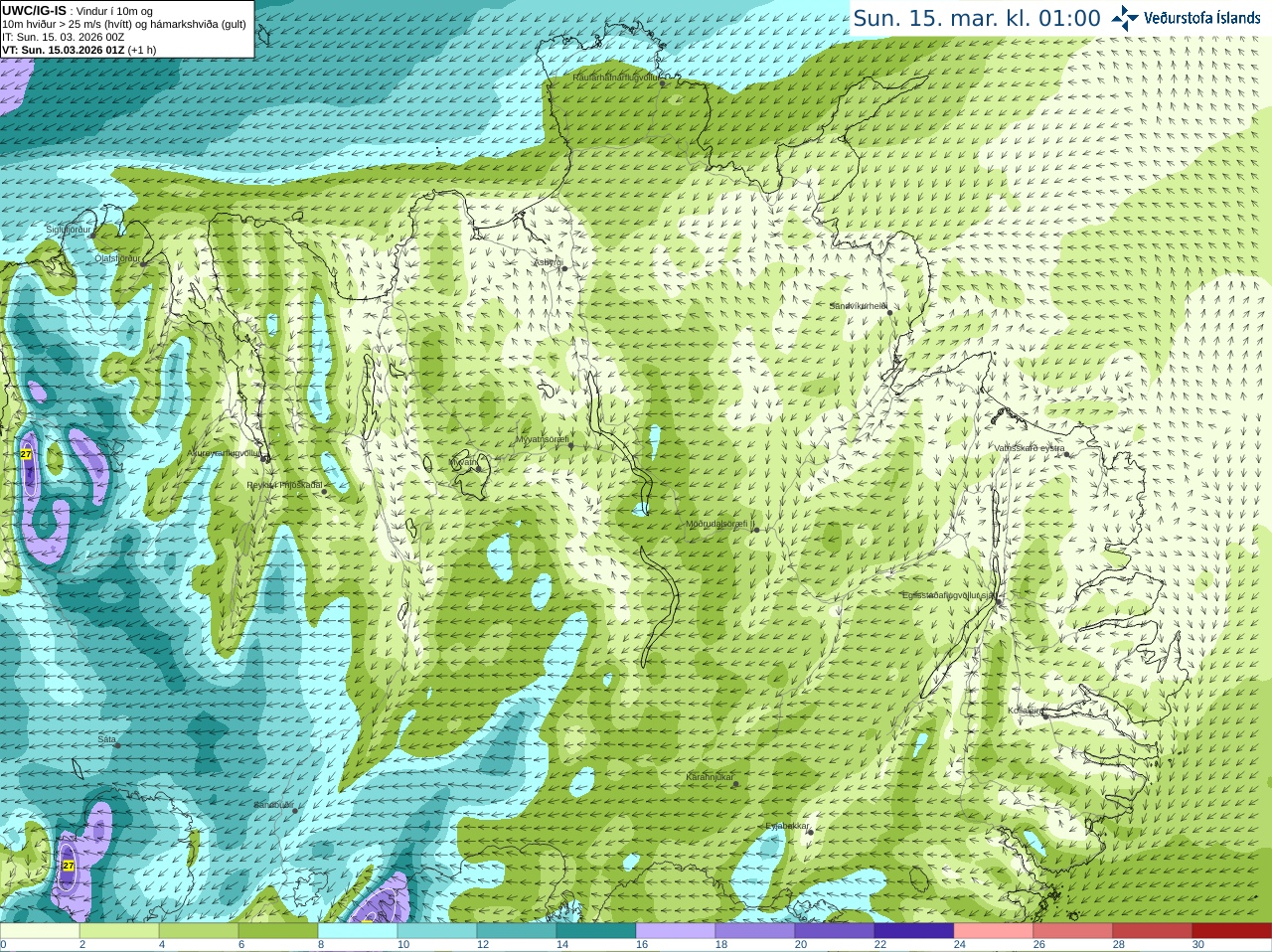Select the dark red swatch above 30 m/s

pyautogui.click(x=1232, y=931)
